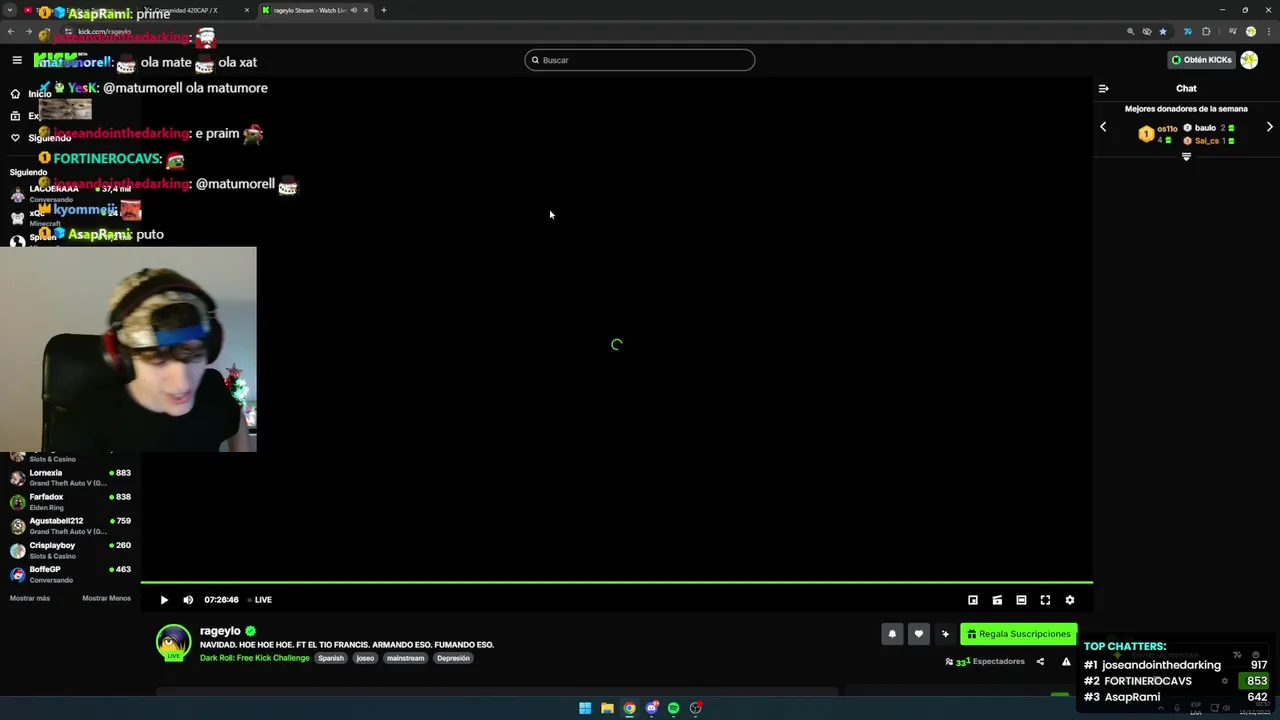Open Lornexia channel in sidebar
This screenshot has height=720, width=1280.
[70, 478]
